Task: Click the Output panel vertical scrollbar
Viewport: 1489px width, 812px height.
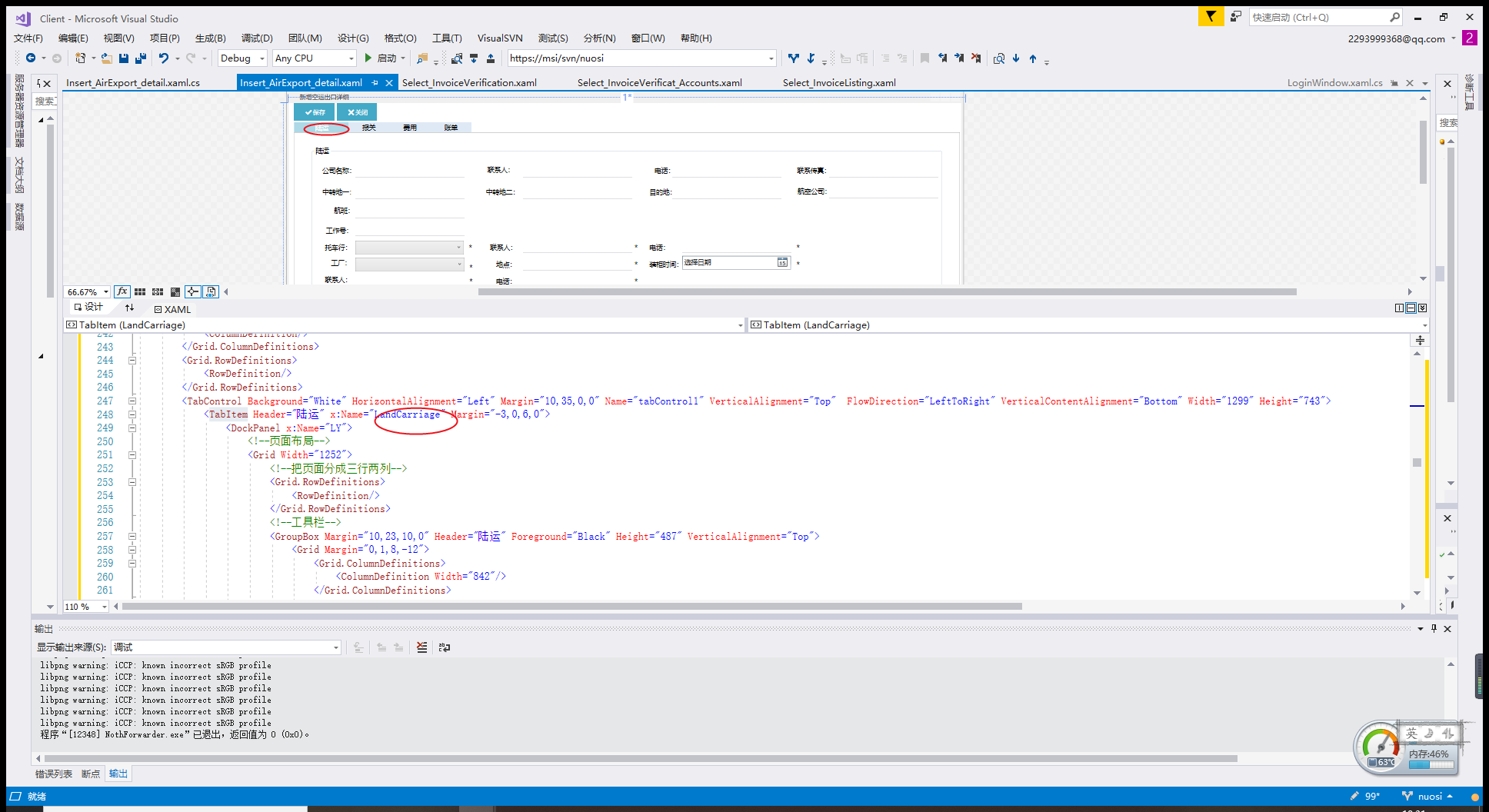Action: tap(1451, 705)
